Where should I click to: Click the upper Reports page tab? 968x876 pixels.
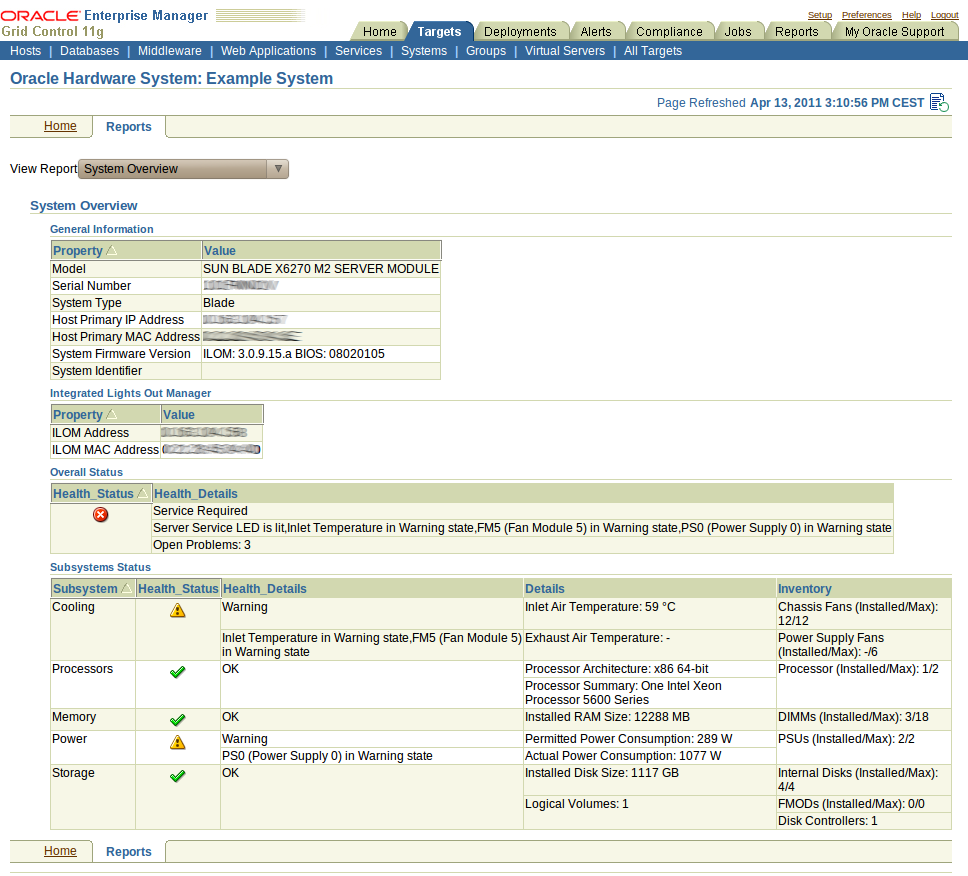128,127
